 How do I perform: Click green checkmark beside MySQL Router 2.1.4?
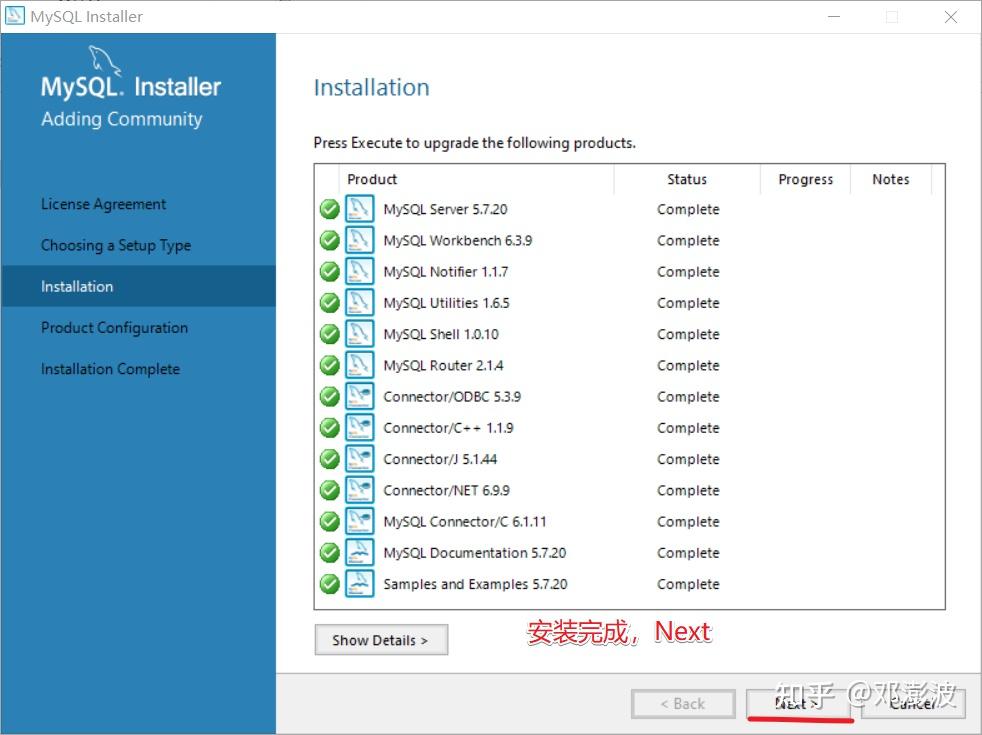pos(329,366)
